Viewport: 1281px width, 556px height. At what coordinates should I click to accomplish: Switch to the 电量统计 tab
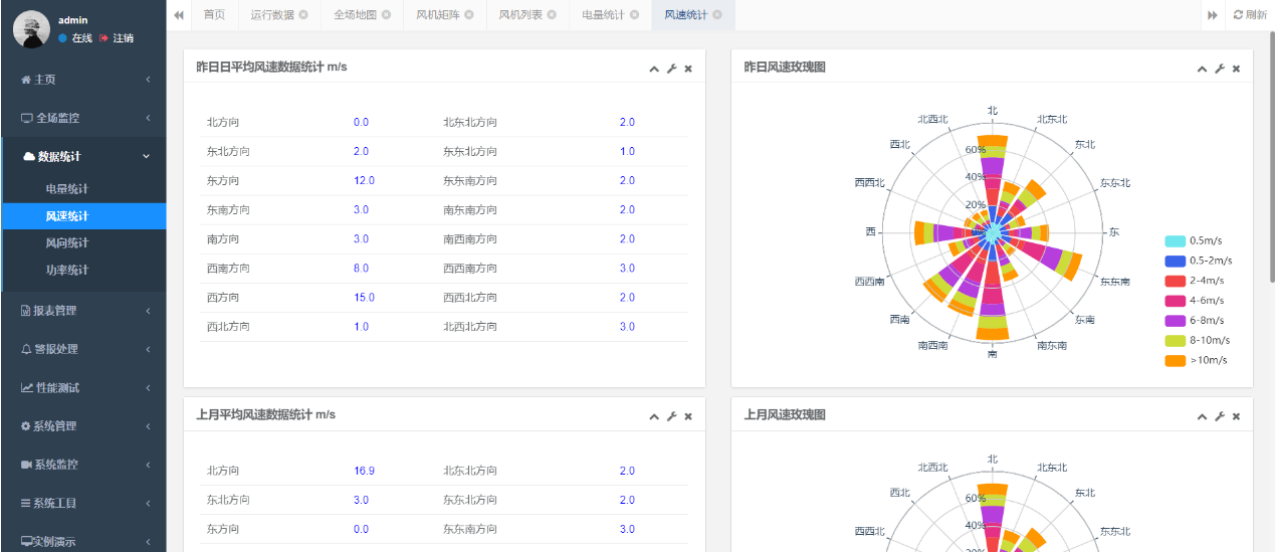click(603, 15)
